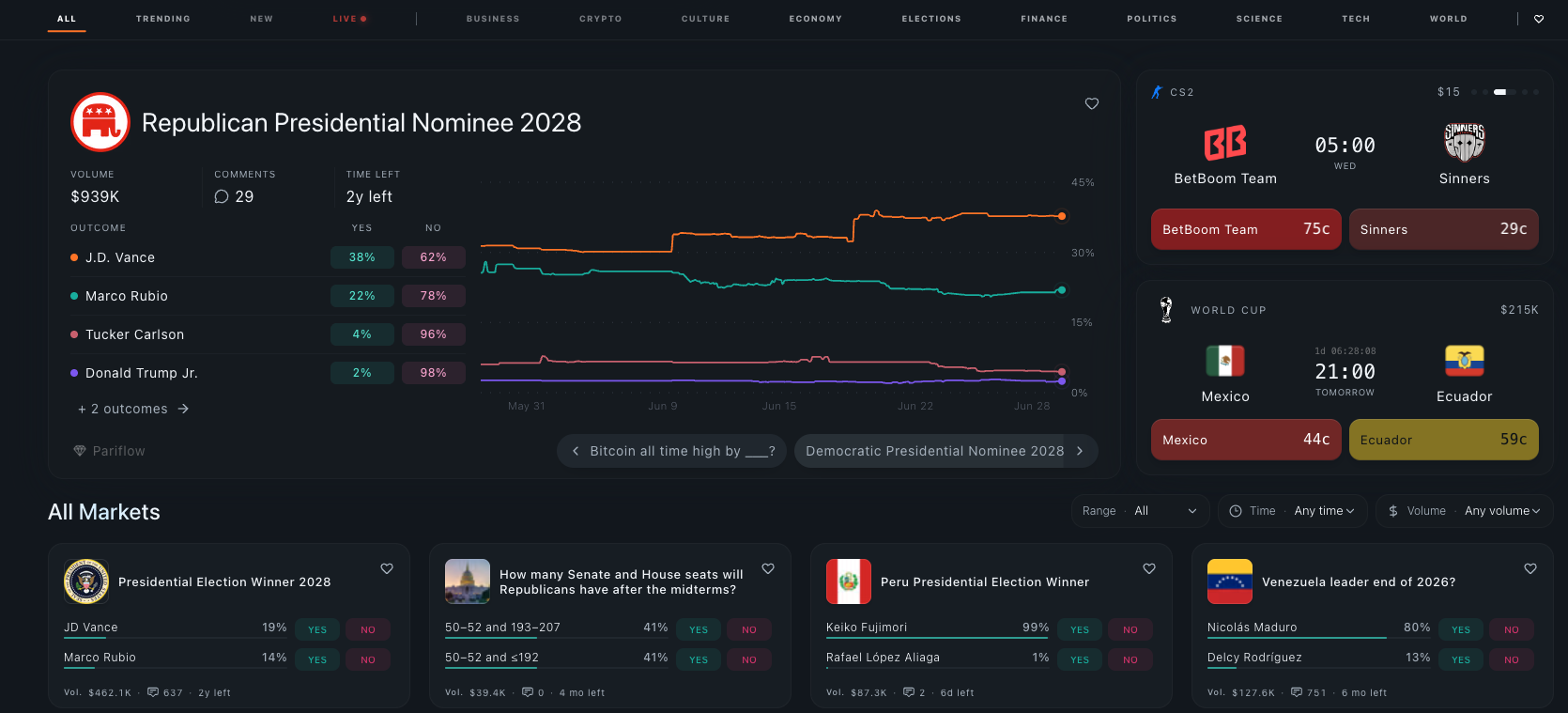This screenshot has width=1568, height=713.
Task: Favorite the Senate and House seats card
Action: (768, 568)
